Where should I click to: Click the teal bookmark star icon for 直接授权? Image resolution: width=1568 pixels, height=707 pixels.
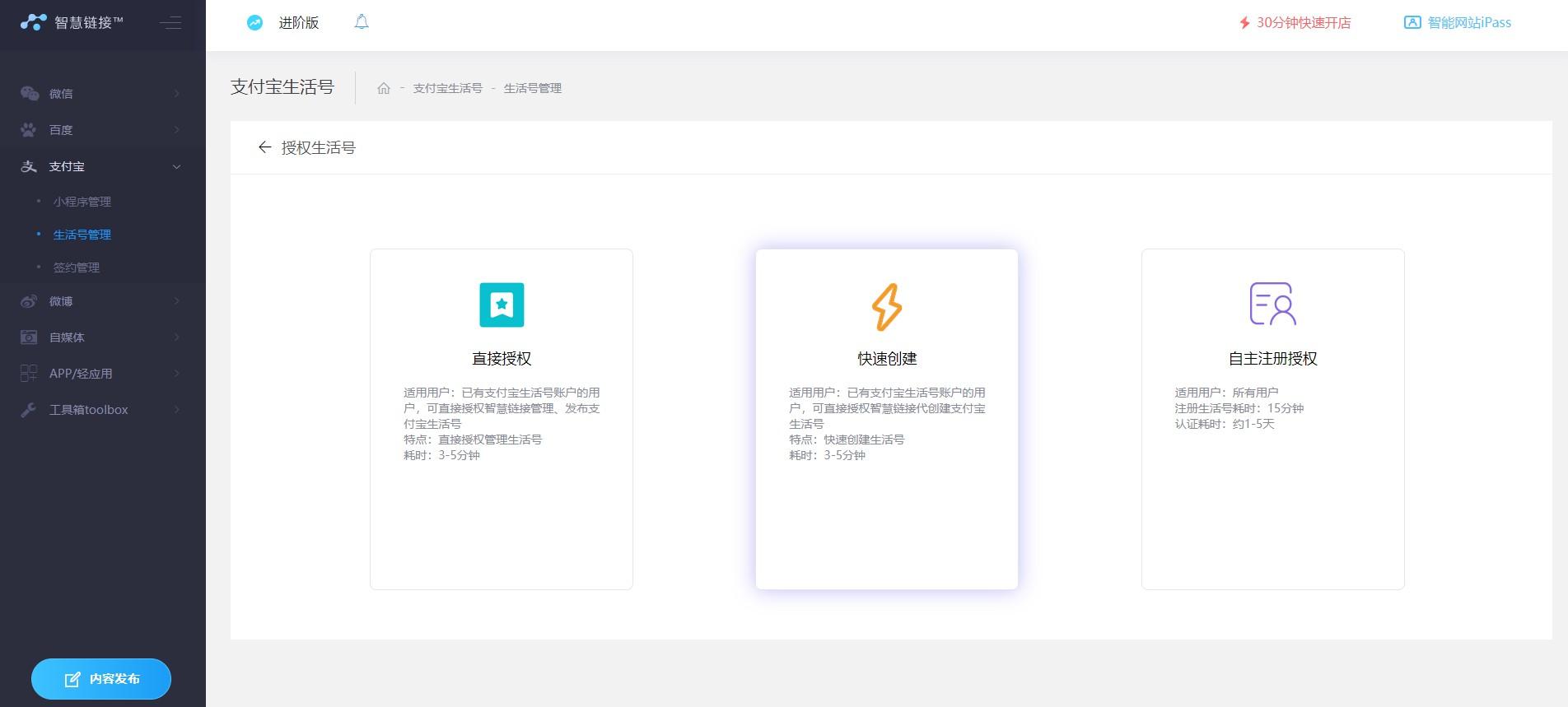[502, 305]
